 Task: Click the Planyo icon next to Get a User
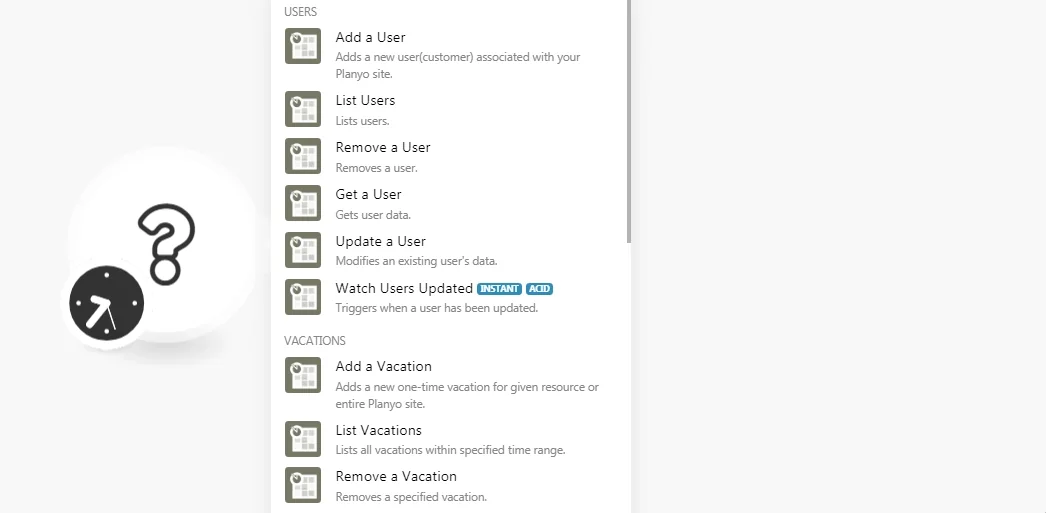point(303,203)
